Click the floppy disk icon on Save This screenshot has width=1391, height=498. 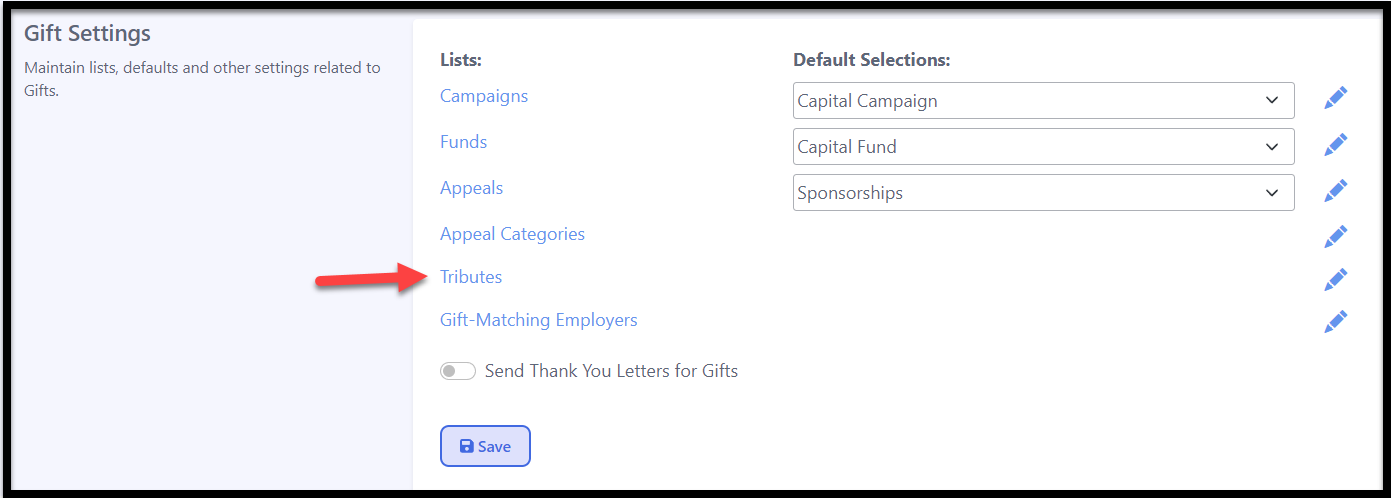coord(466,446)
